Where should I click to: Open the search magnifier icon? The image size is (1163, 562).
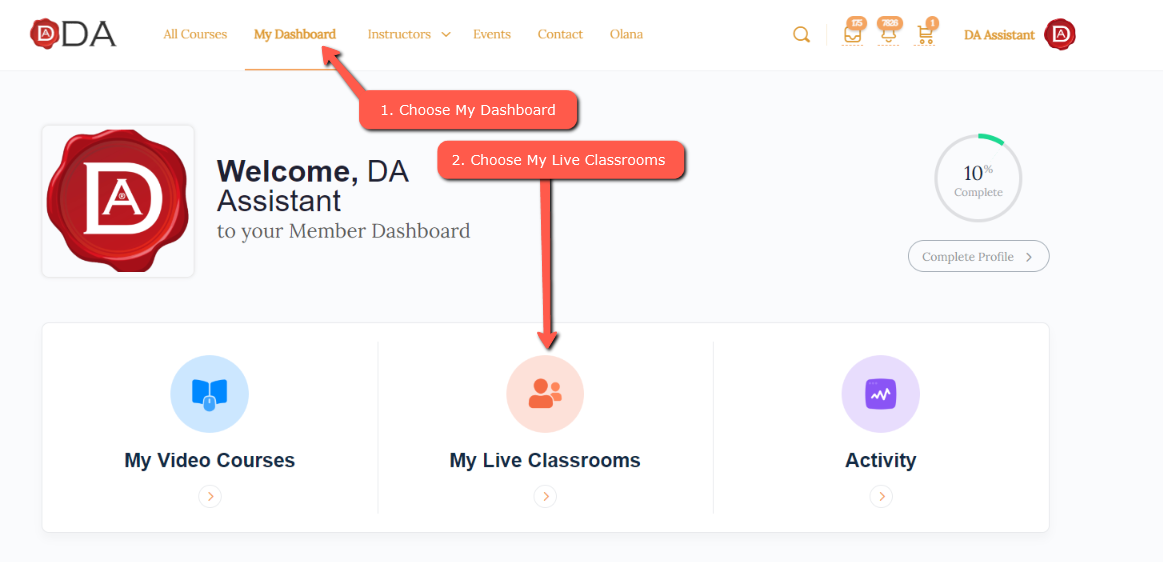(x=801, y=35)
